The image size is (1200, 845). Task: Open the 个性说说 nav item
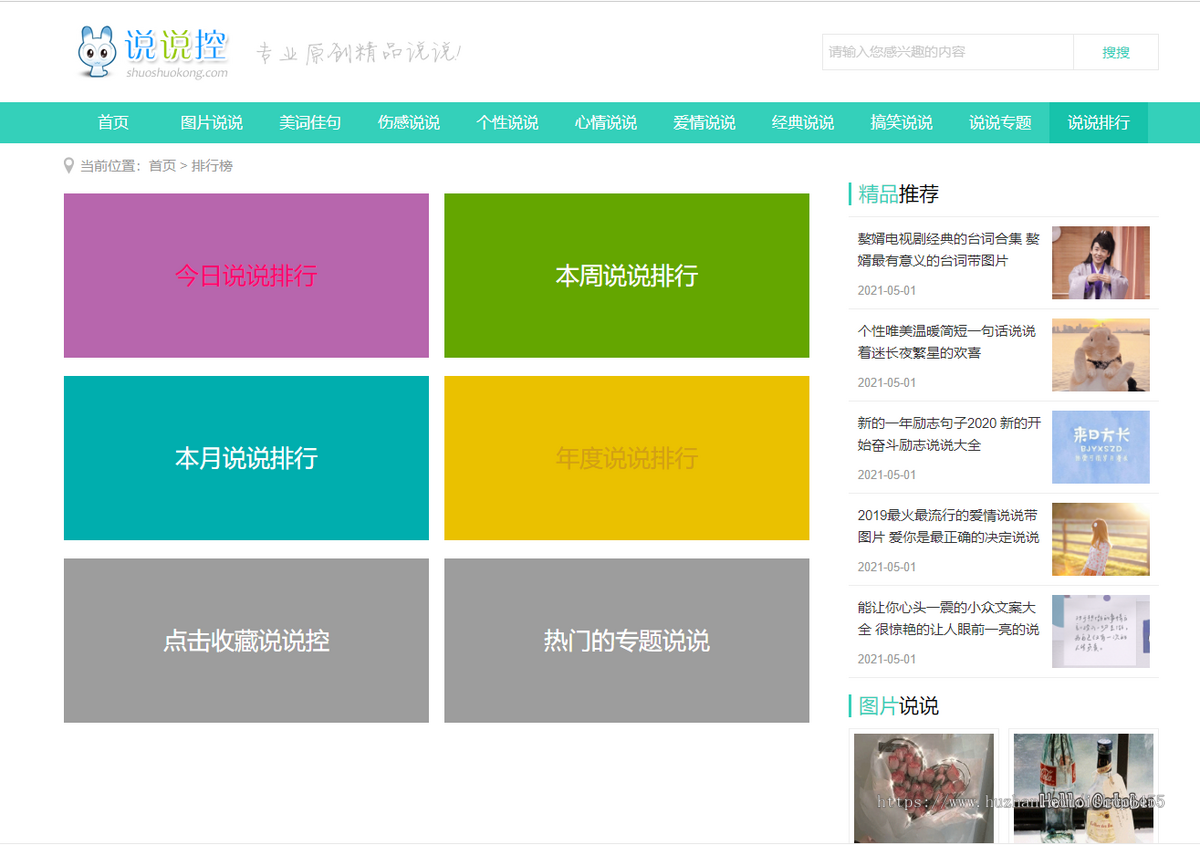coord(507,122)
